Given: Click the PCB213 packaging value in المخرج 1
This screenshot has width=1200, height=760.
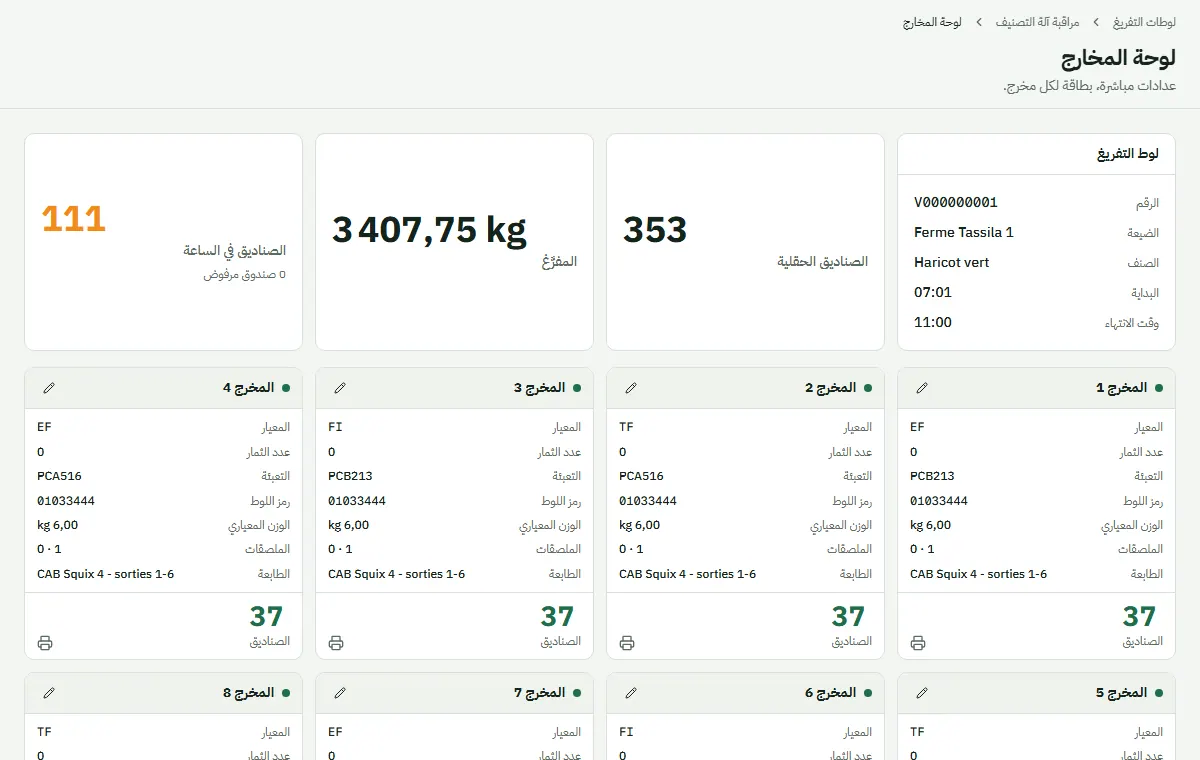Looking at the screenshot, I should pyautogui.click(x=932, y=476).
